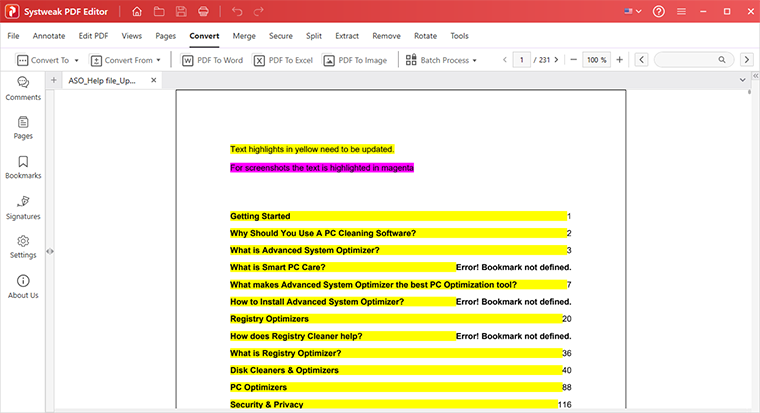Open About Us info icon

(x=23, y=286)
